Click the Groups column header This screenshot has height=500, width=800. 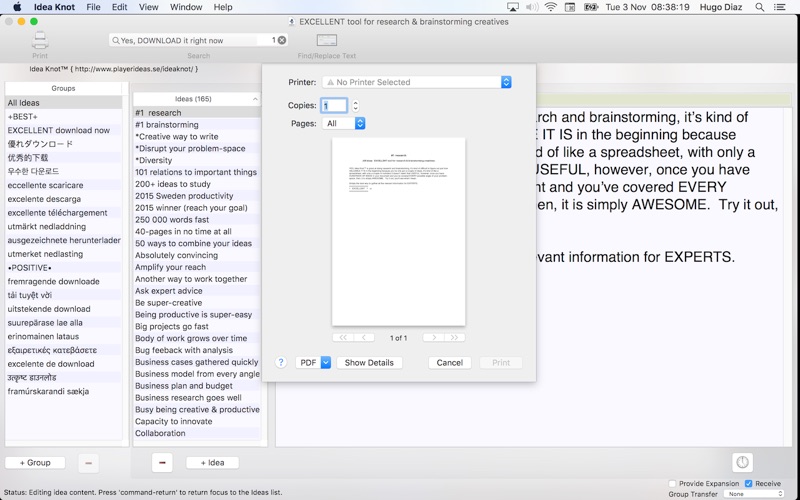(x=63, y=88)
